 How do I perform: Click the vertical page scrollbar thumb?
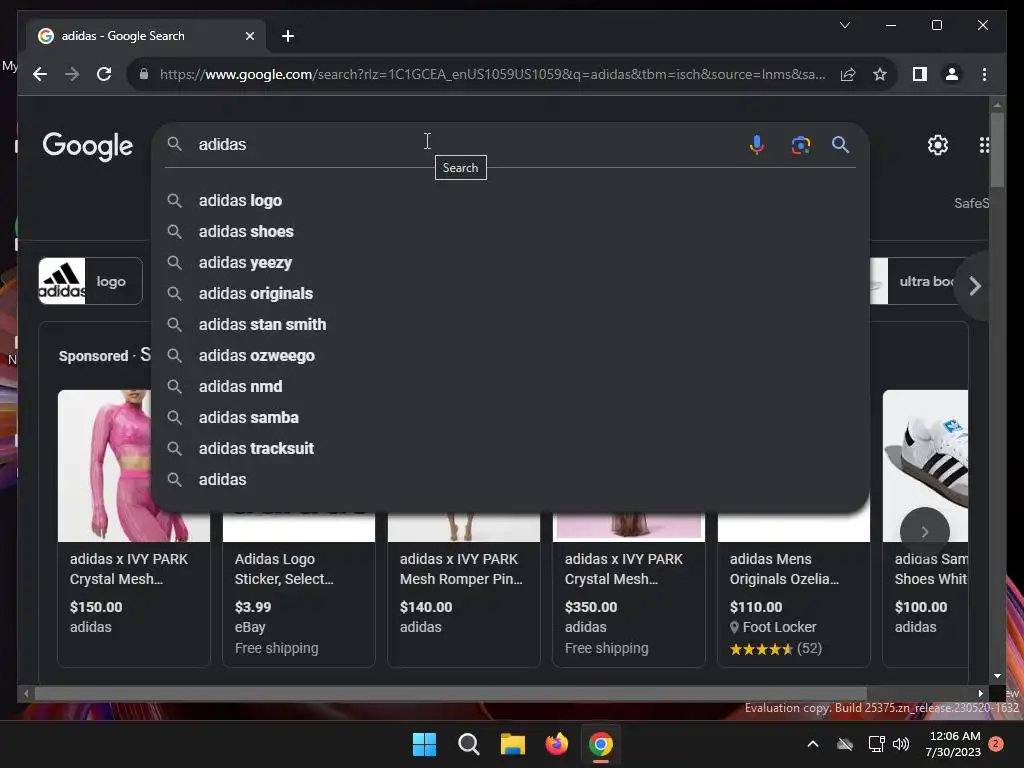coord(997,150)
